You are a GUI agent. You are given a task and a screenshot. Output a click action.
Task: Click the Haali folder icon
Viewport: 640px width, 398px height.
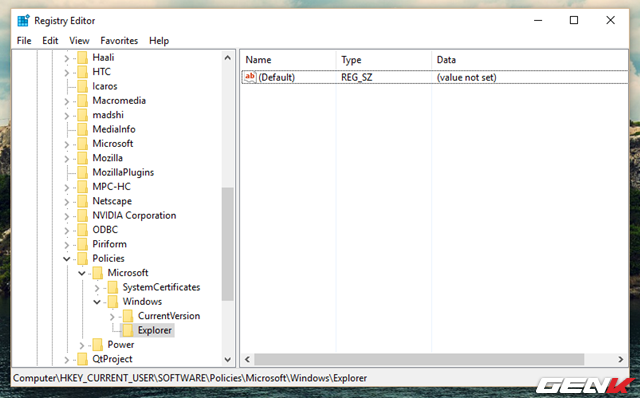(82, 58)
